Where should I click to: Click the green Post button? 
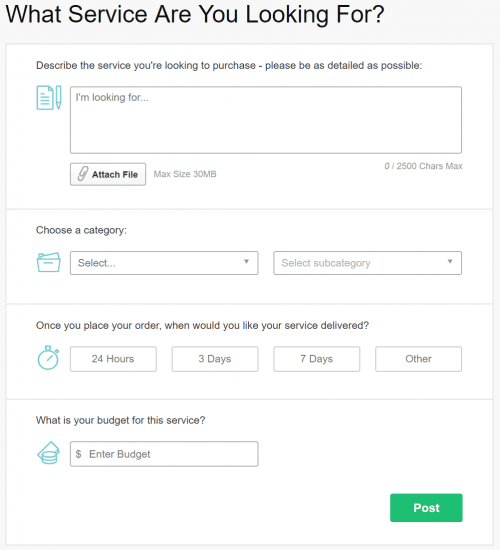426,508
